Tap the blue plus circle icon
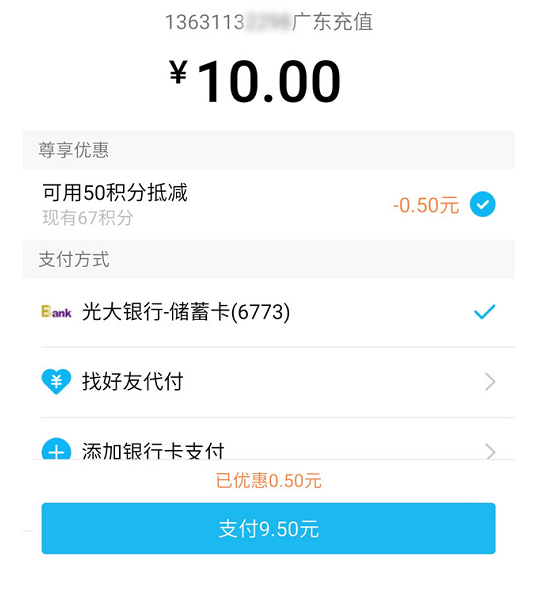The height and width of the screenshot is (602, 541). click(56, 449)
